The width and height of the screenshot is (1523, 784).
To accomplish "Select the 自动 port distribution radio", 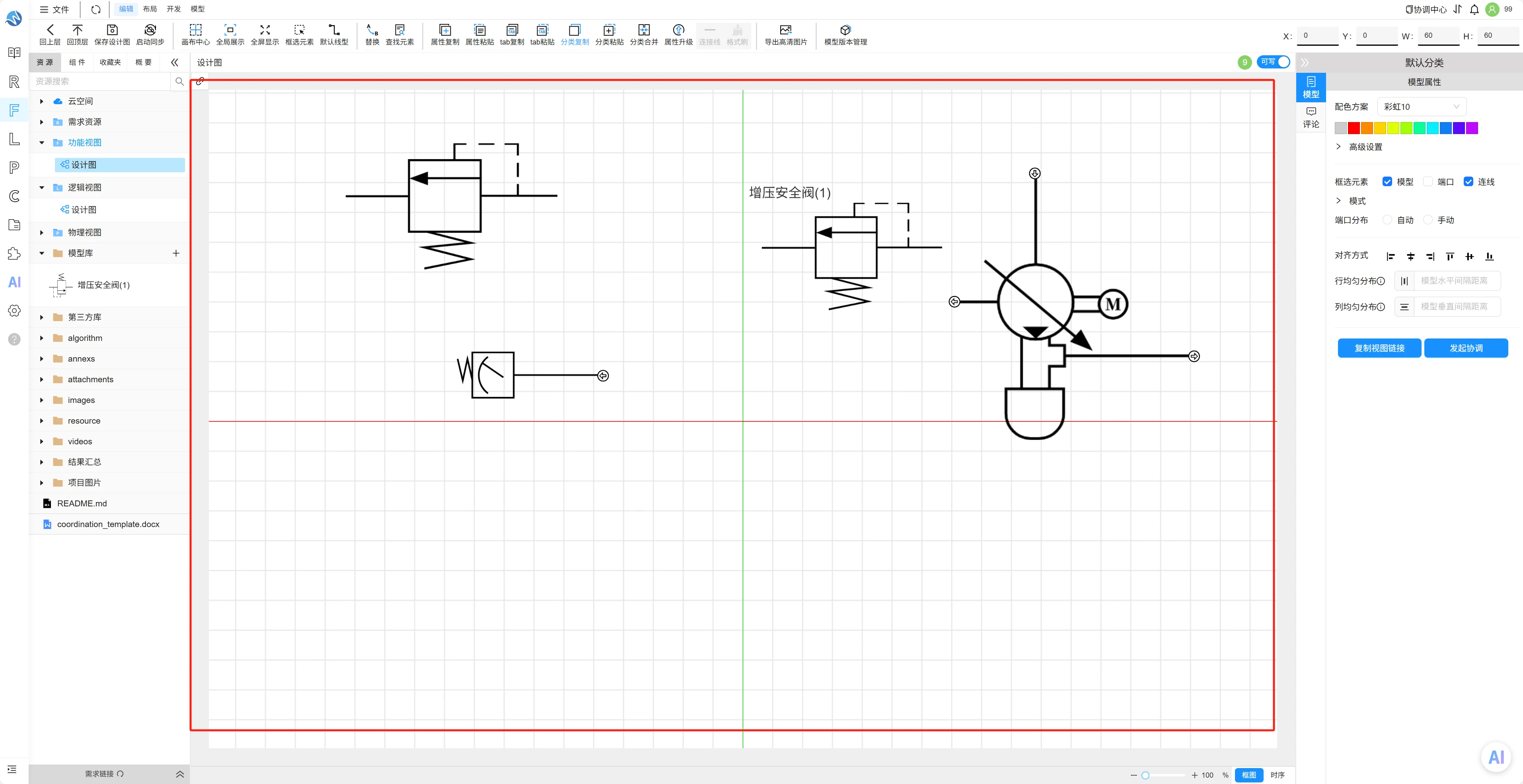I will (1387, 220).
